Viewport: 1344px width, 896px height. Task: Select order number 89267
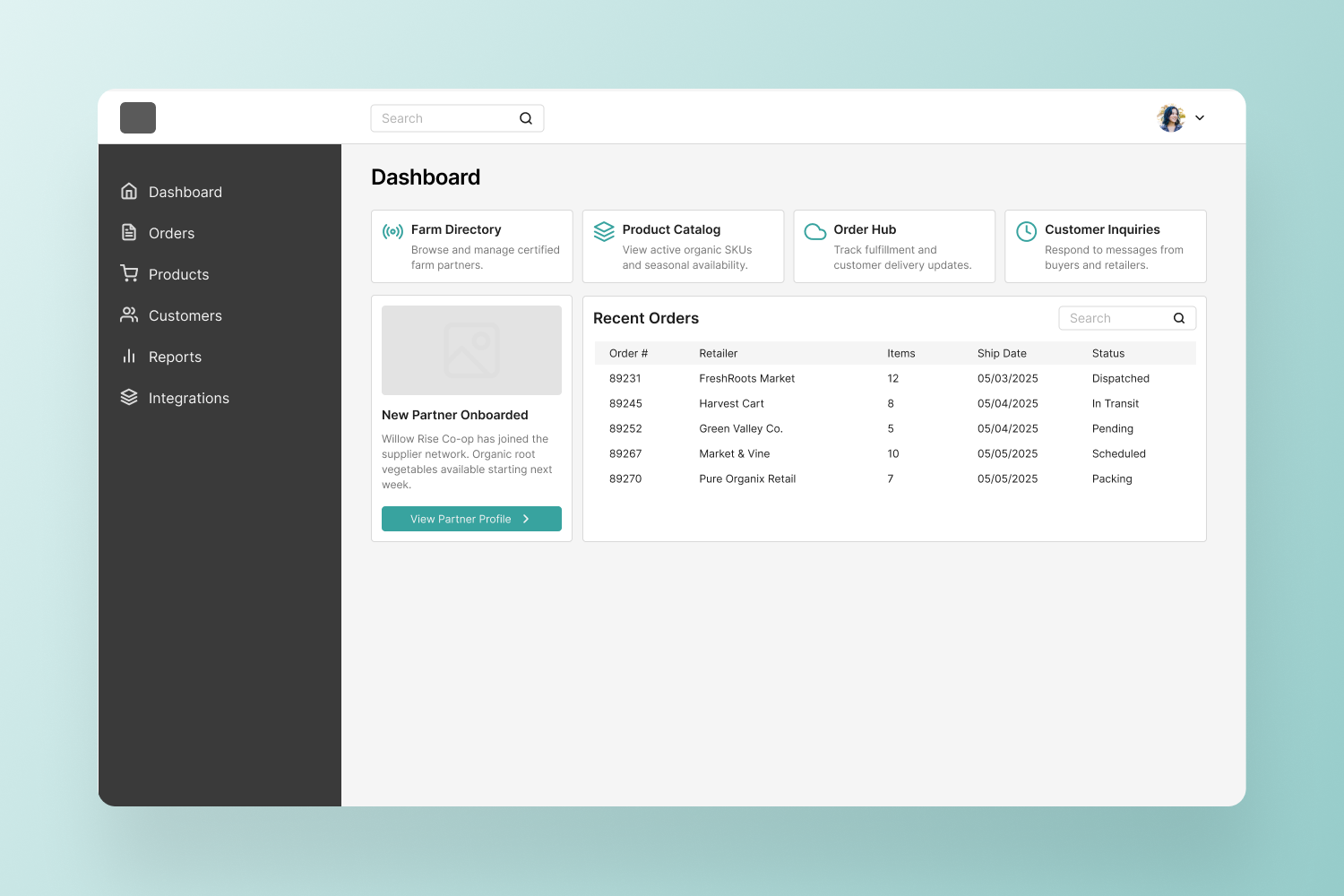(625, 453)
